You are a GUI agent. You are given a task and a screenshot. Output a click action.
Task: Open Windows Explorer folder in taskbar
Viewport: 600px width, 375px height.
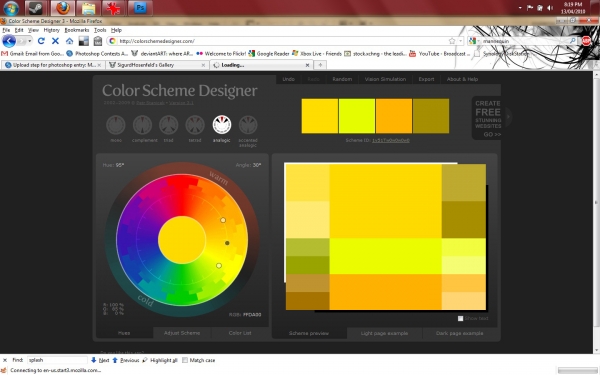(x=88, y=8)
